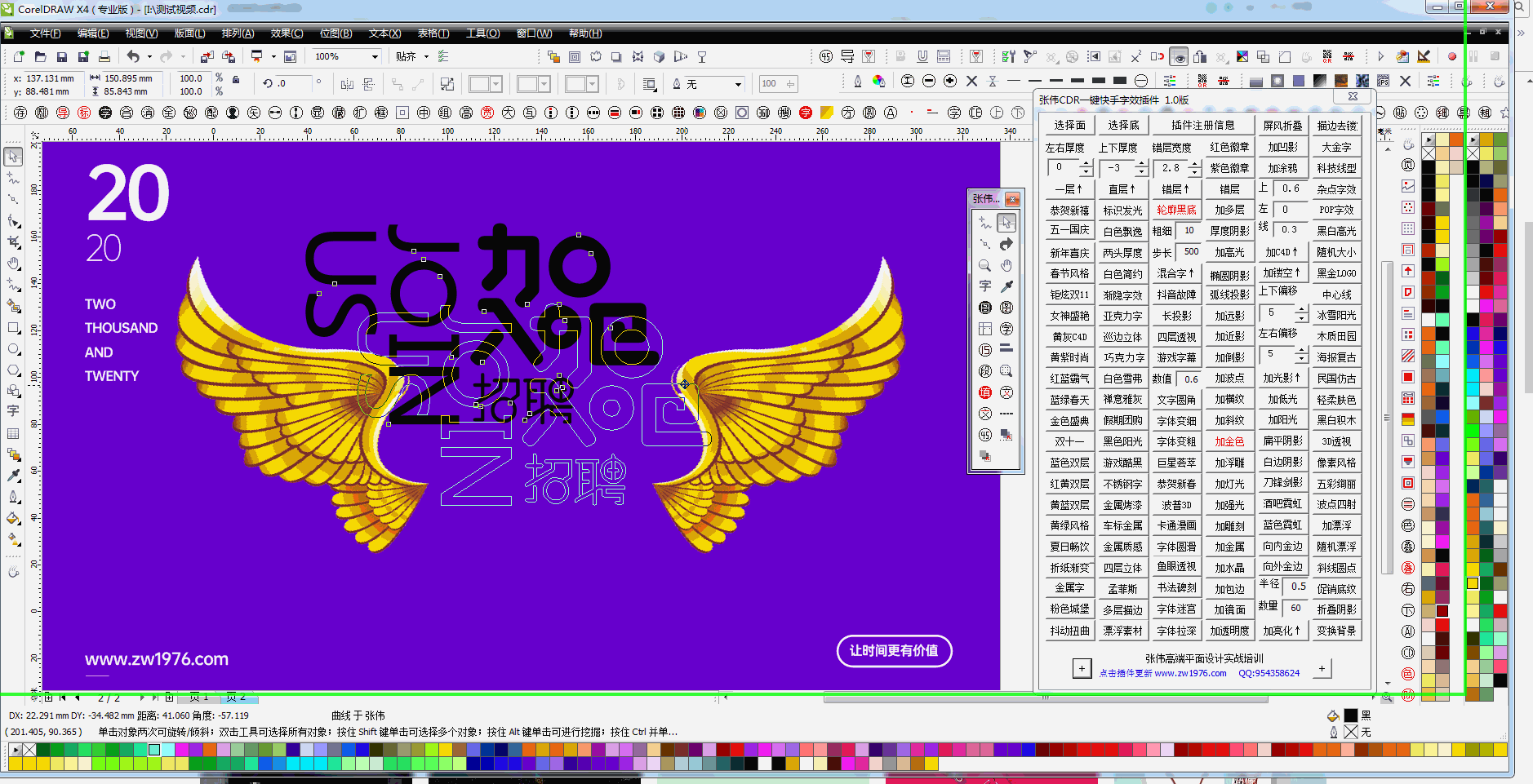Click the outline 无 indicator swatch
Screen dimensions: 1533x784
1351,732
